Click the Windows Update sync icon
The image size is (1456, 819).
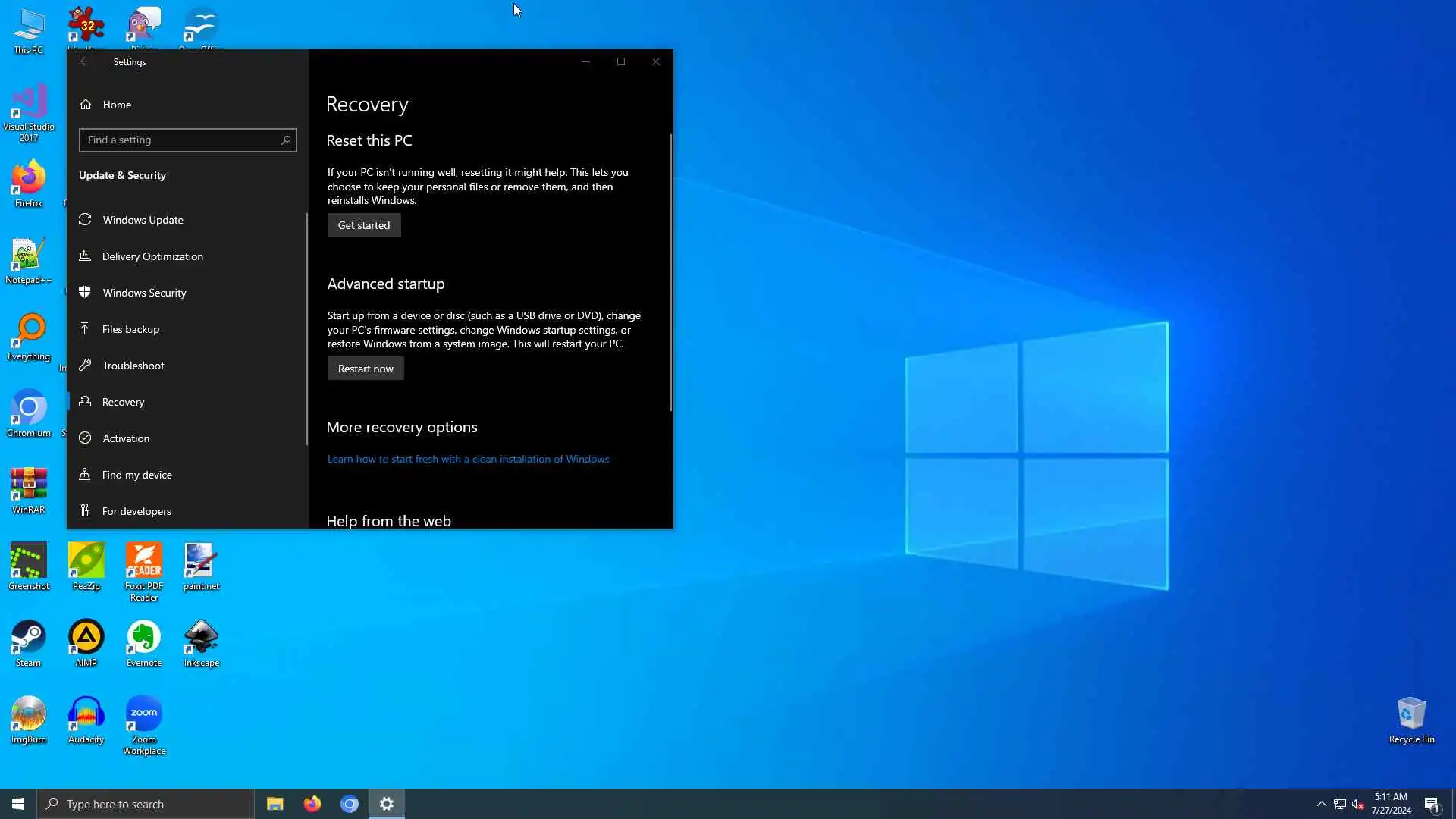click(x=85, y=220)
